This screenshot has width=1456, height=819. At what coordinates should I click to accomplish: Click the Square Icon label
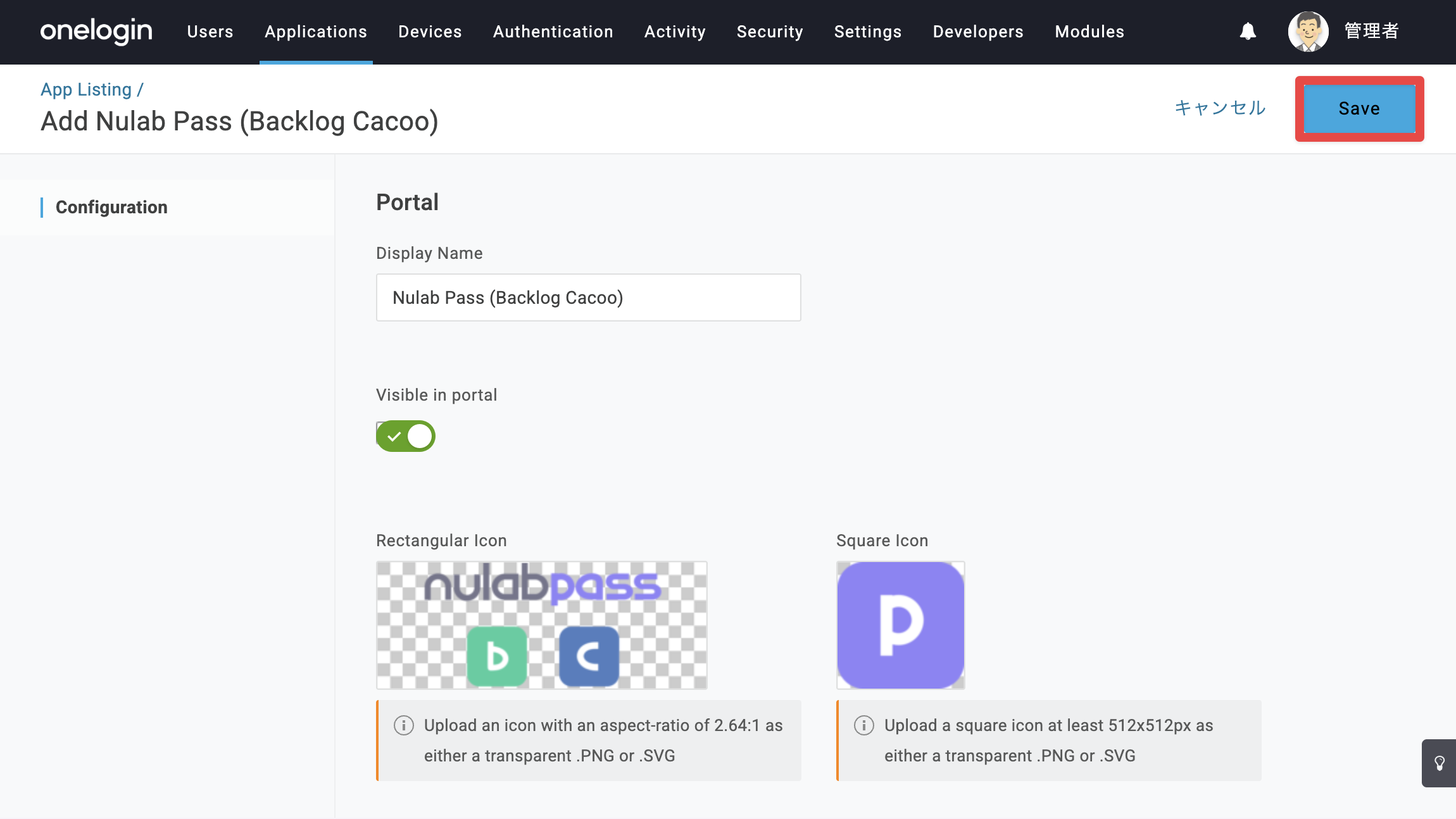[882, 541]
